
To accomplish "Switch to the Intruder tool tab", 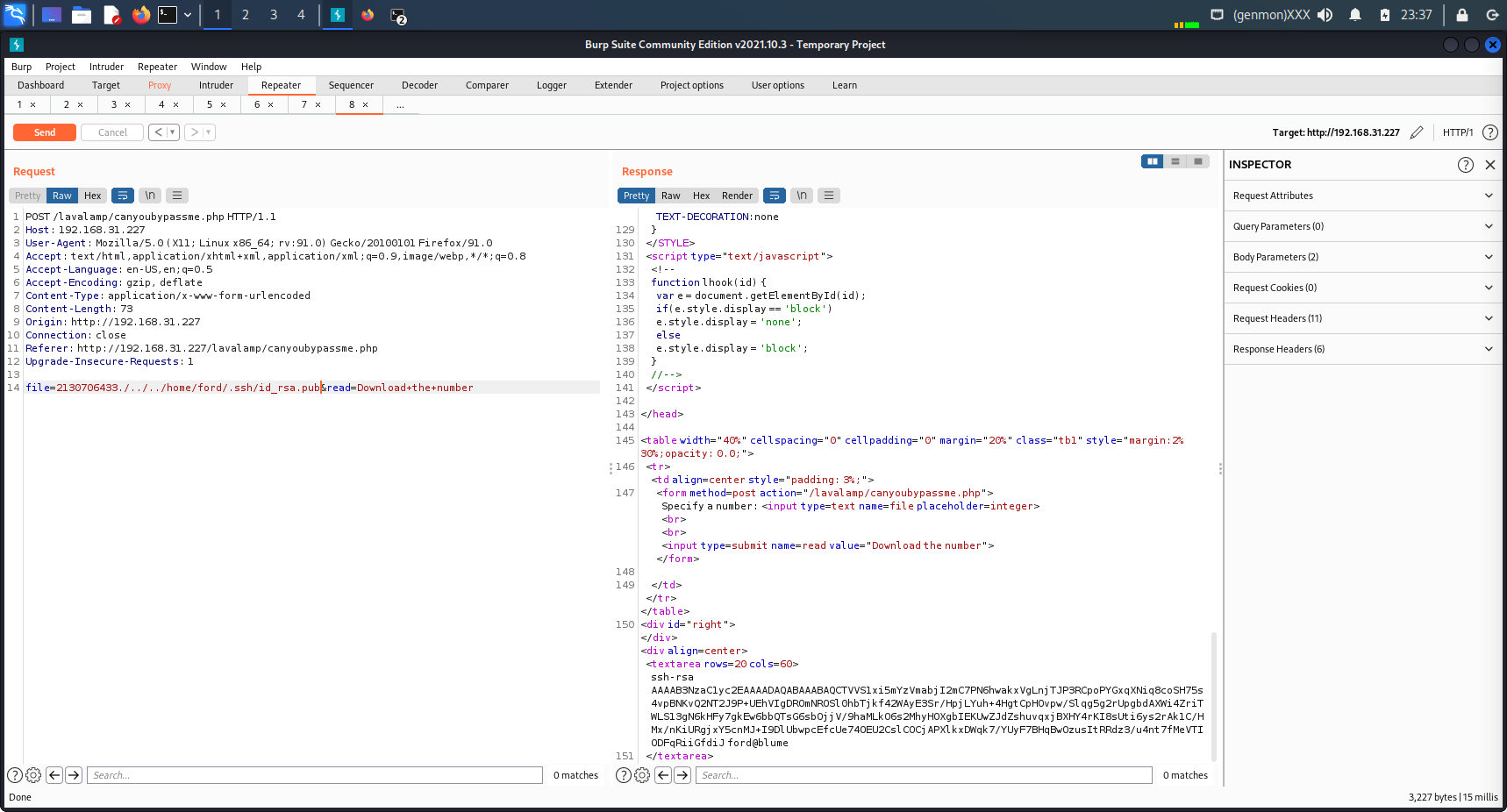I will click(x=216, y=85).
